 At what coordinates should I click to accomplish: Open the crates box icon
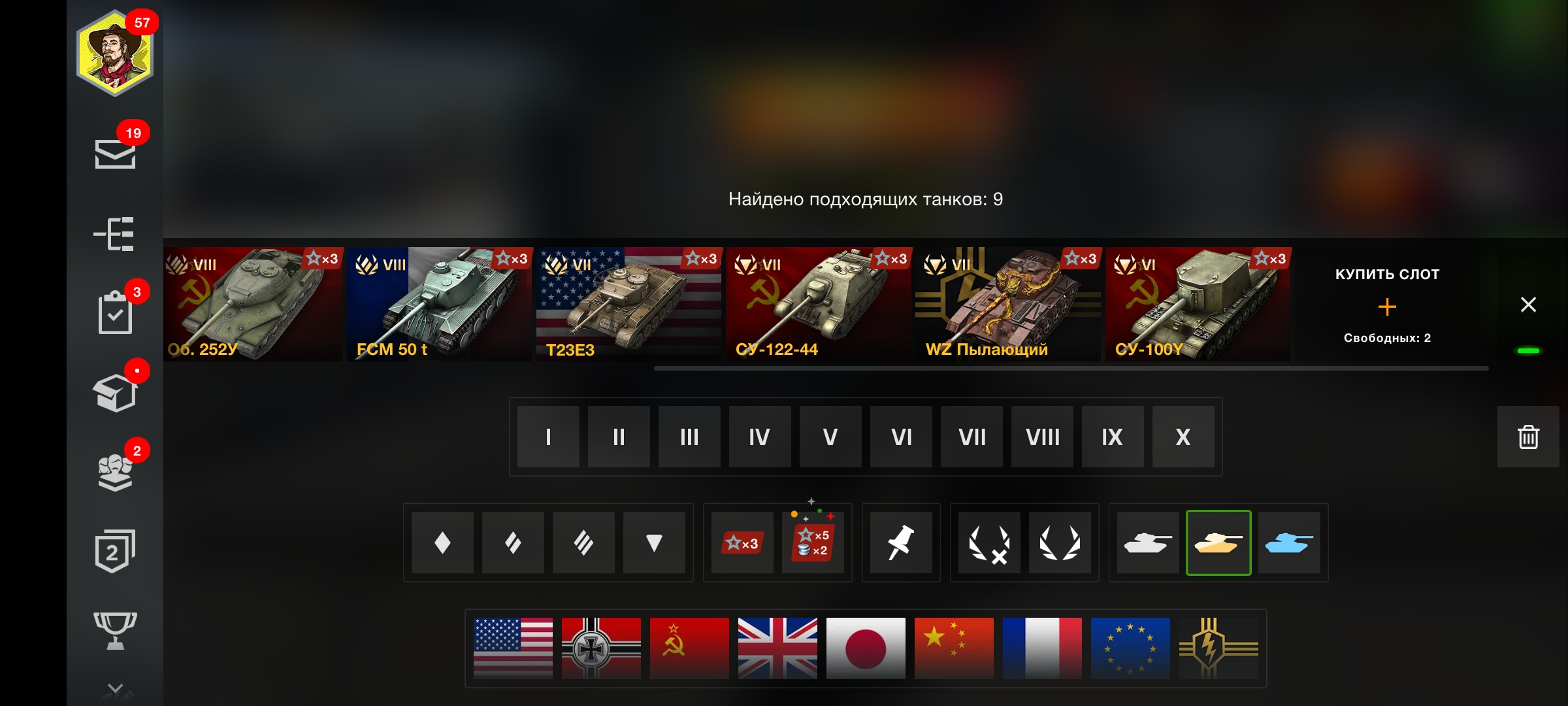tap(115, 392)
